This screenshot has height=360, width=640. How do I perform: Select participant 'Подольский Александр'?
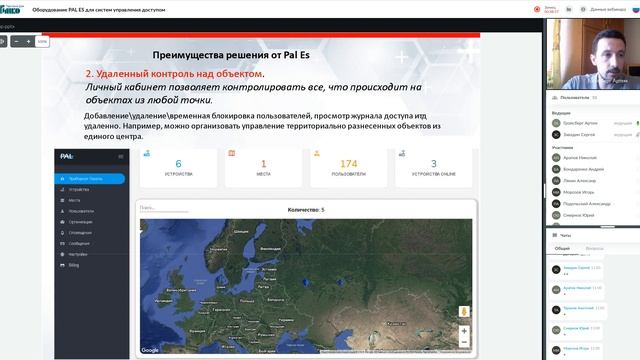click(587, 203)
